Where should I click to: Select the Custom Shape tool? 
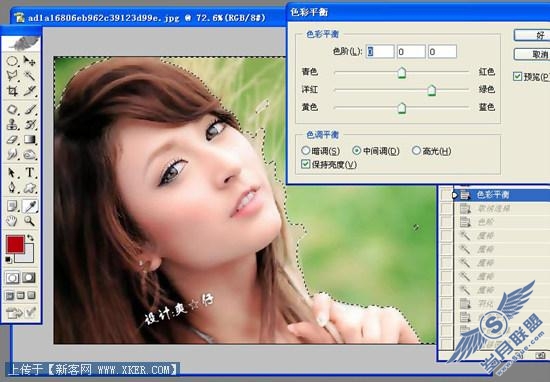(x=30, y=188)
